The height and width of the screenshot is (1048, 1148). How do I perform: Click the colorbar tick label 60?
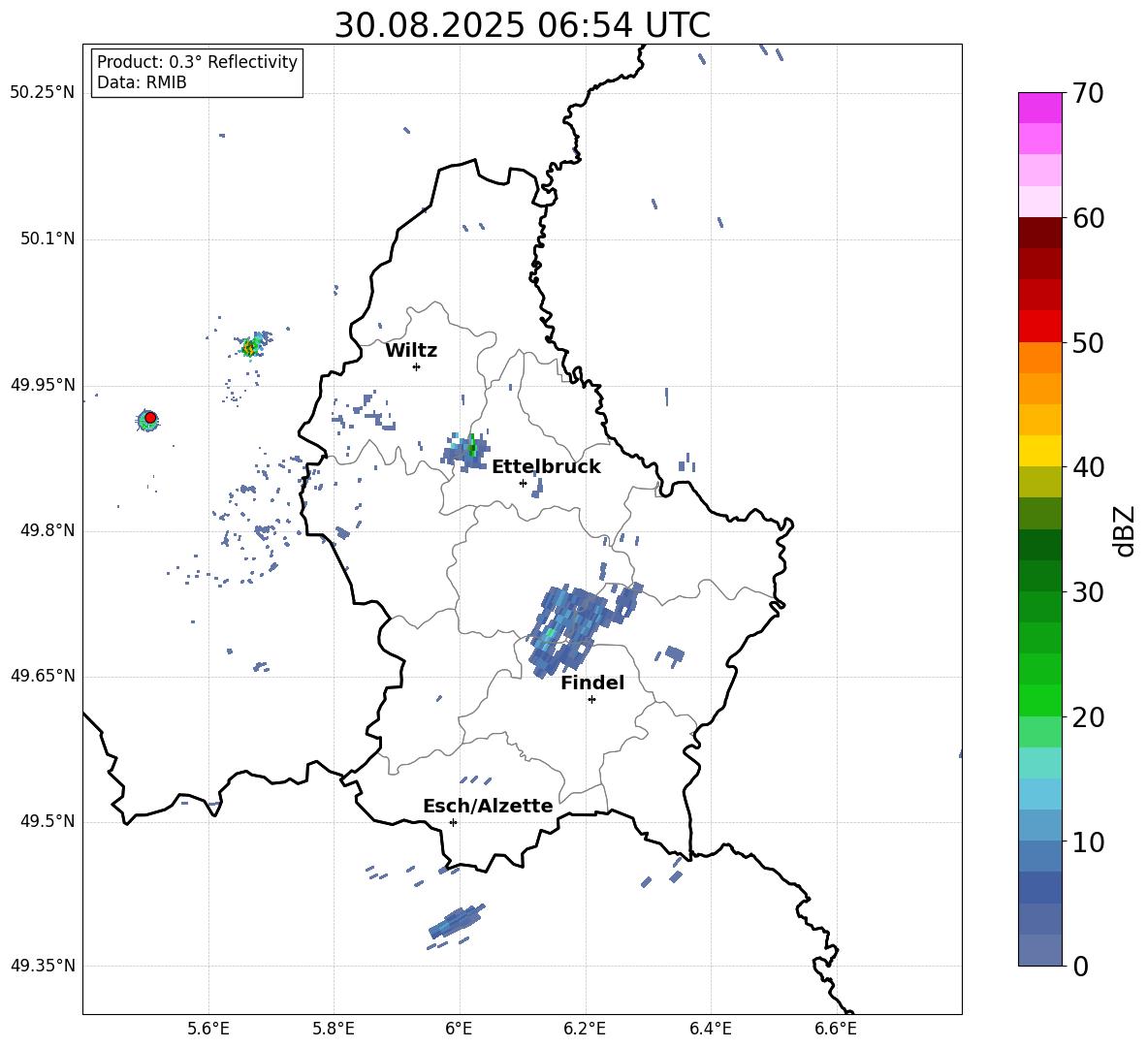click(x=1088, y=218)
